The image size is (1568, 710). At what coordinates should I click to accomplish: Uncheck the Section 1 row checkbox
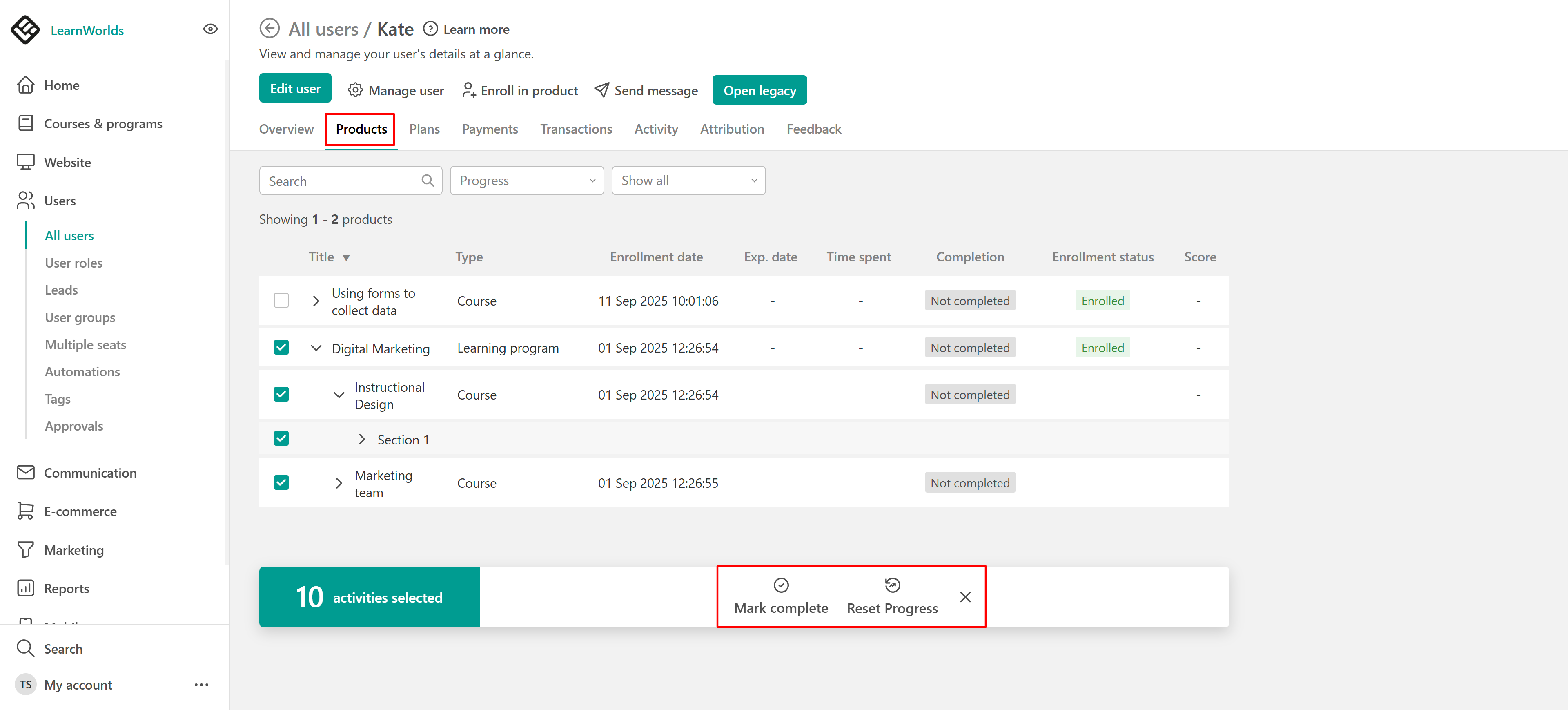(281, 439)
